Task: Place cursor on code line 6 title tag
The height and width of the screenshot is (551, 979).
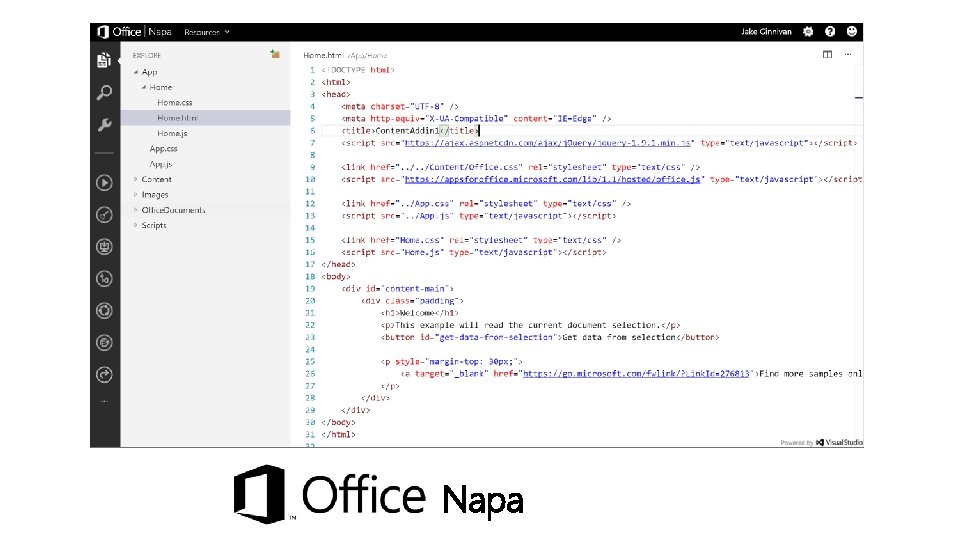Action: tap(410, 130)
